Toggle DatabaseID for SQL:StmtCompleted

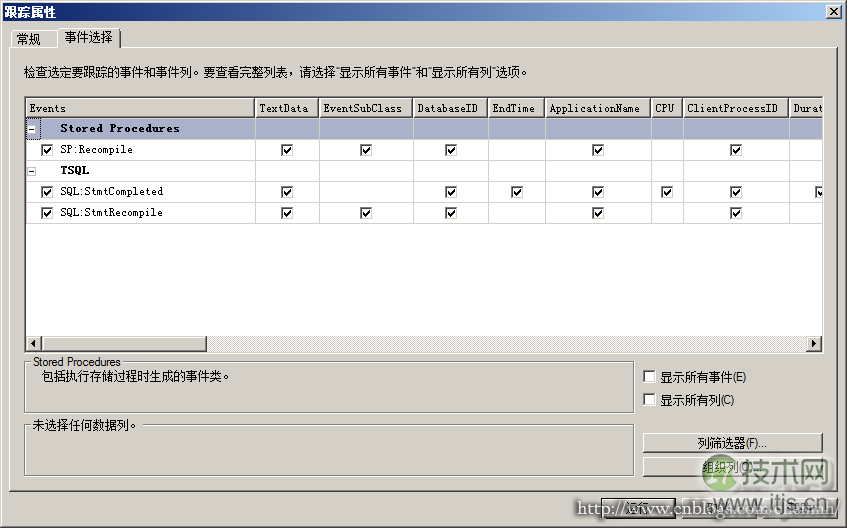coord(451,192)
